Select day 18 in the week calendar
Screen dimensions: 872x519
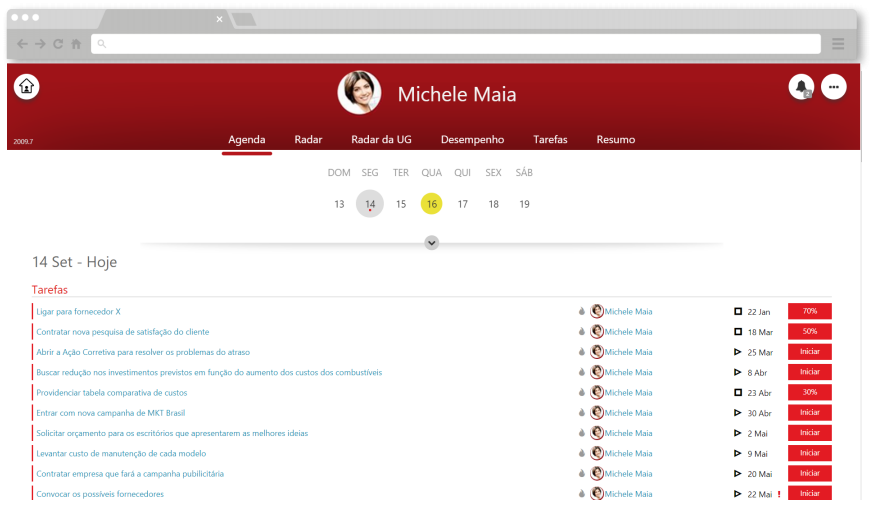coord(493,204)
